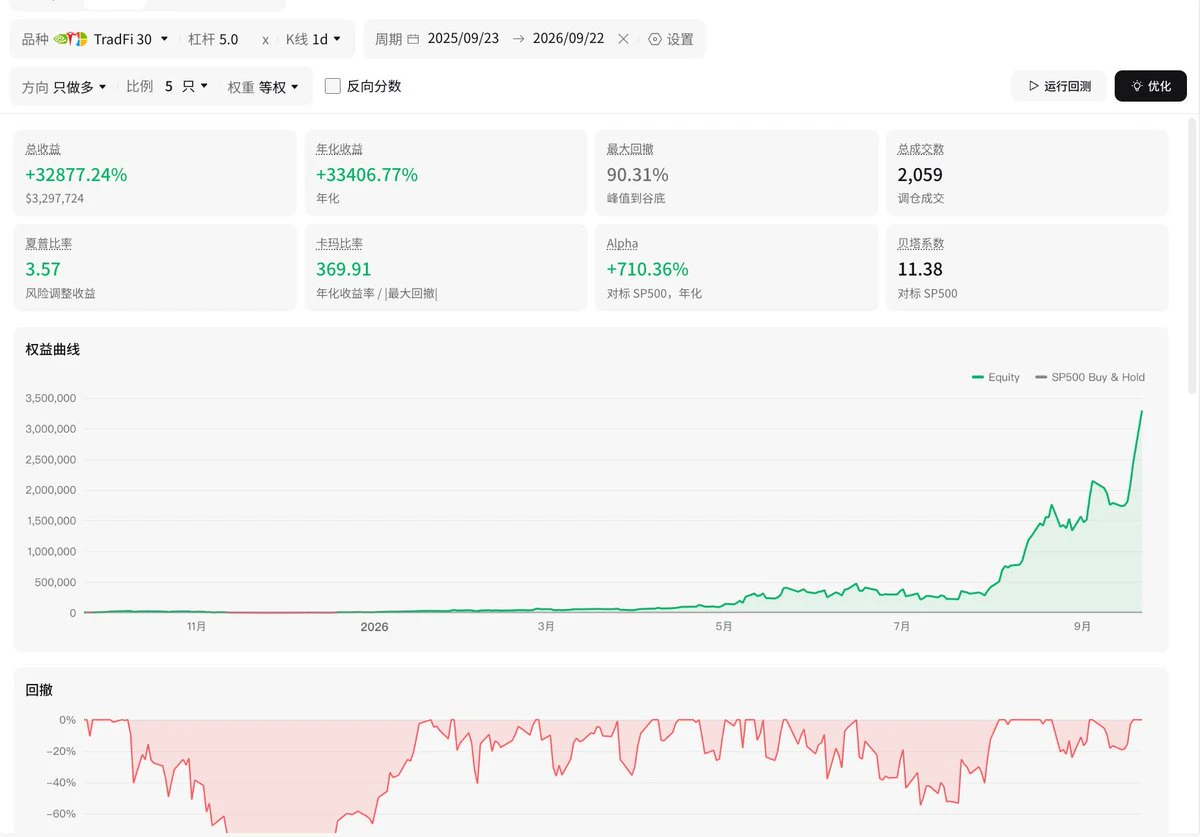Click the beta value 11.38
Screen dimensions: 1200x837
point(920,269)
